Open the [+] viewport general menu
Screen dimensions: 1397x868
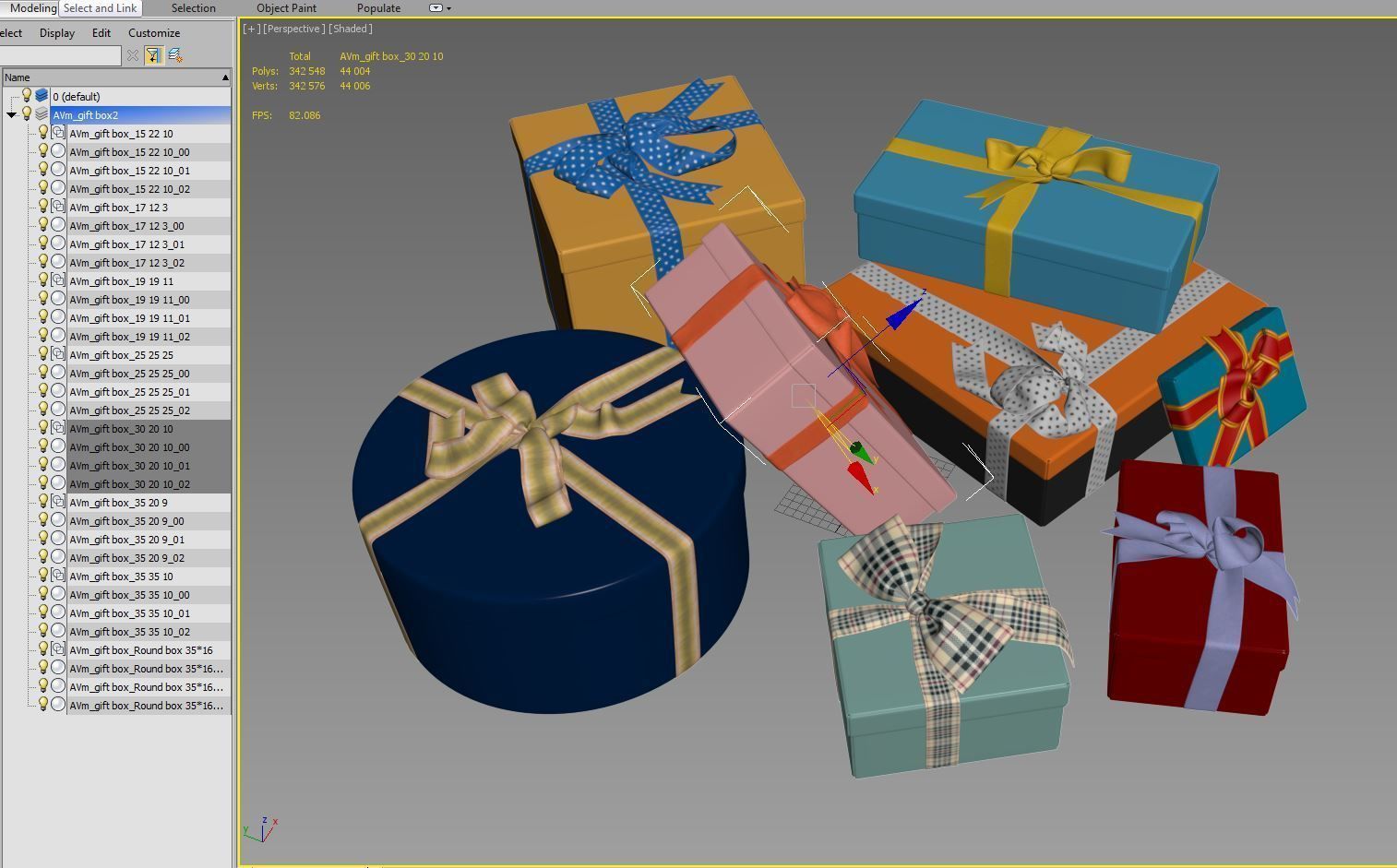pyautogui.click(x=250, y=29)
